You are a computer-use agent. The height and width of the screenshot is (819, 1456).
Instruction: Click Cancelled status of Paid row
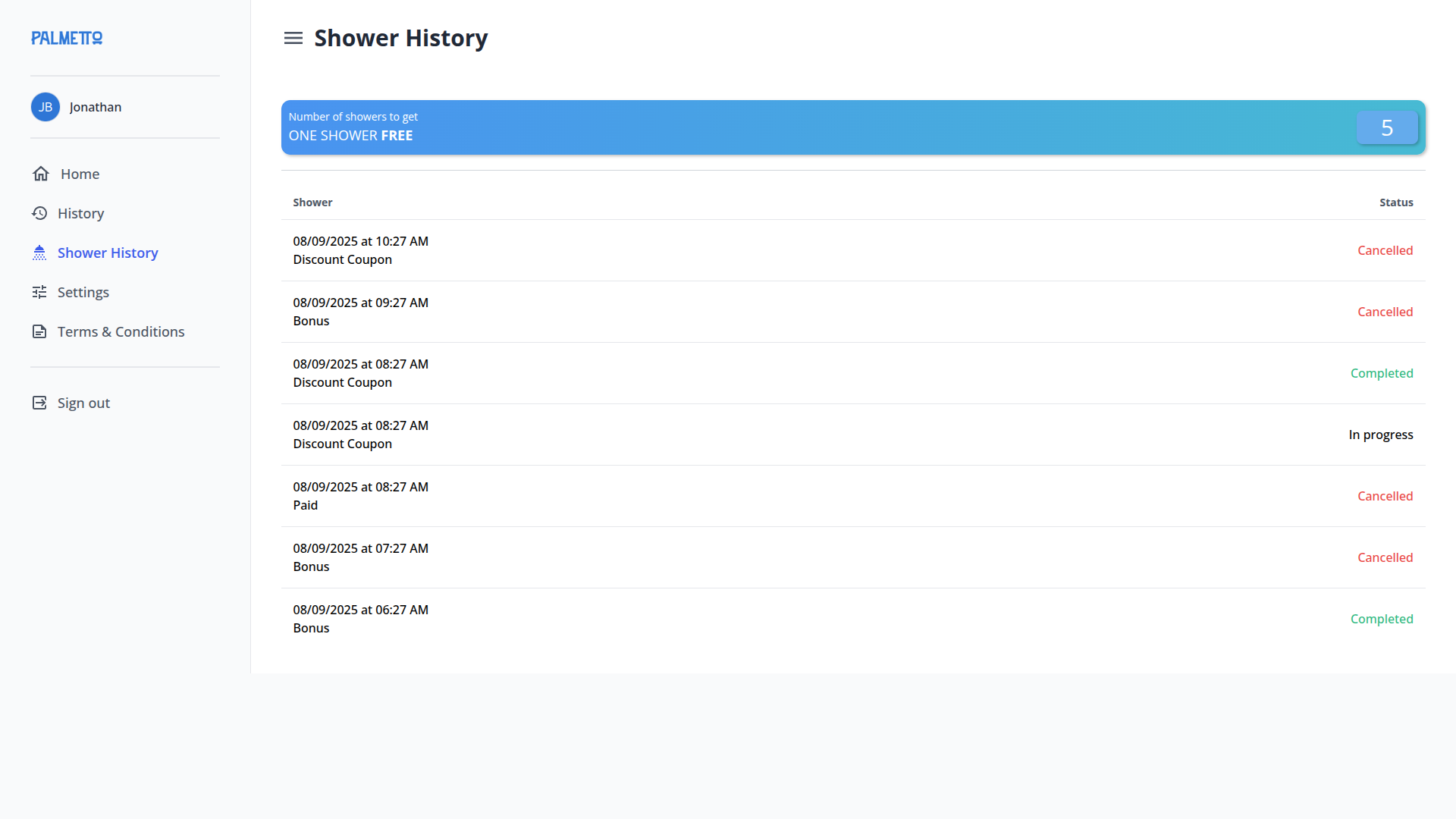(x=1385, y=496)
